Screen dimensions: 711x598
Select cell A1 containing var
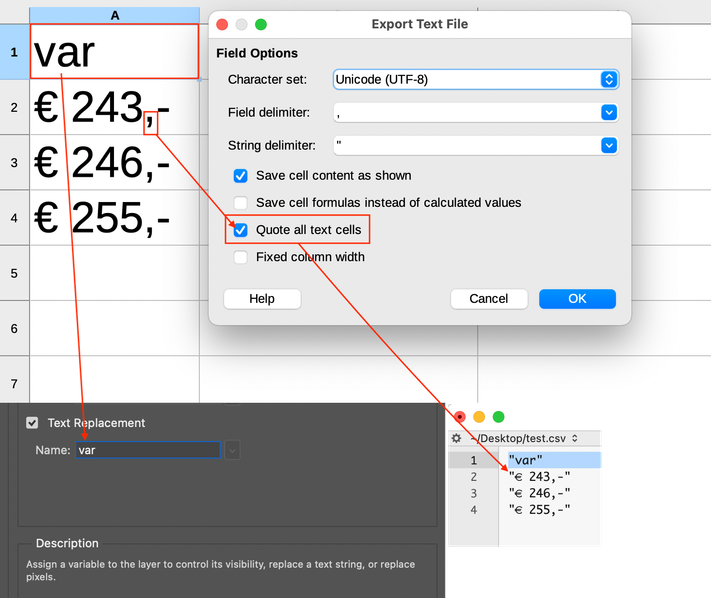click(114, 52)
